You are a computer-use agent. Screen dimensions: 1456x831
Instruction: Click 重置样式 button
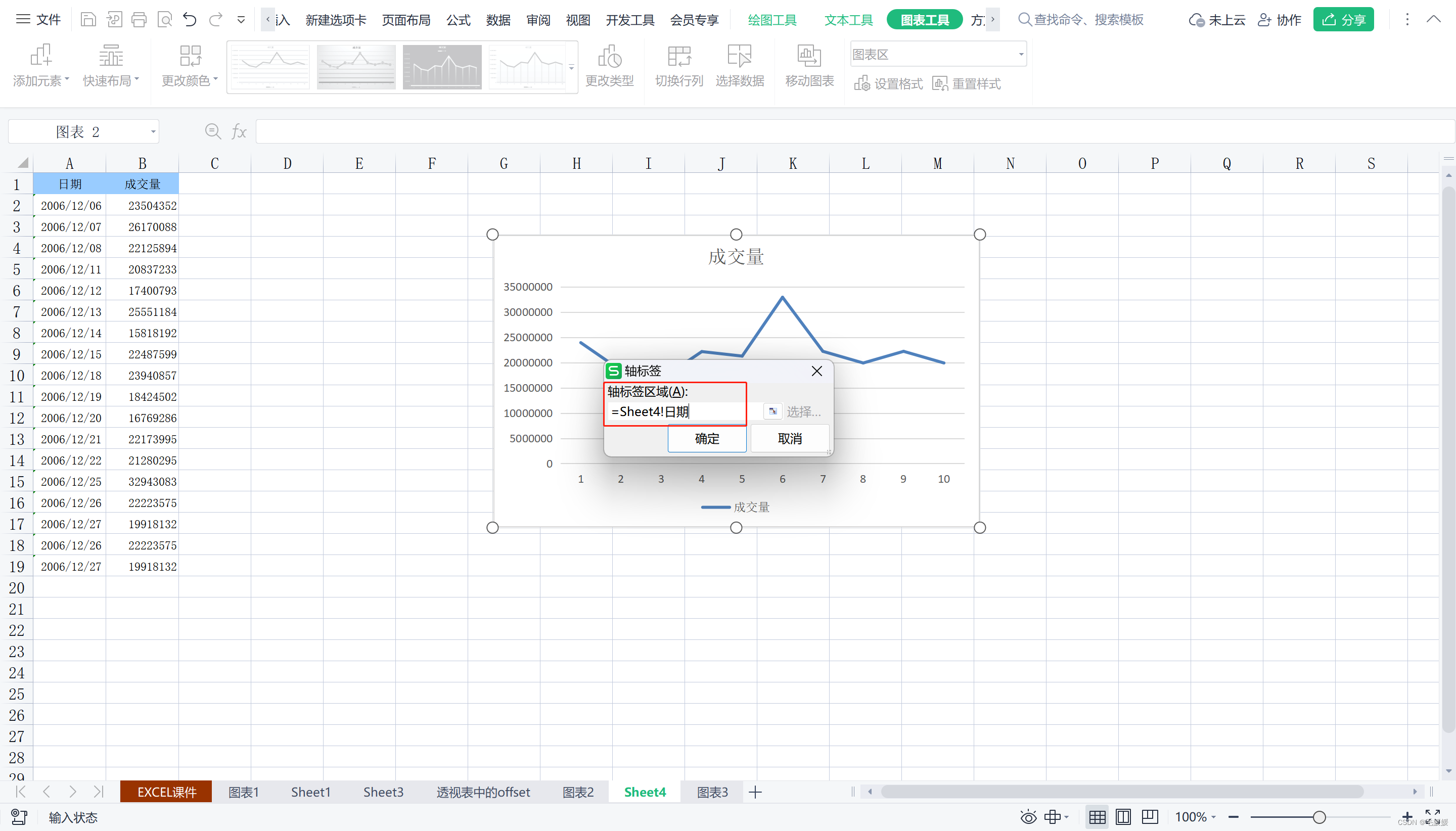tap(966, 84)
